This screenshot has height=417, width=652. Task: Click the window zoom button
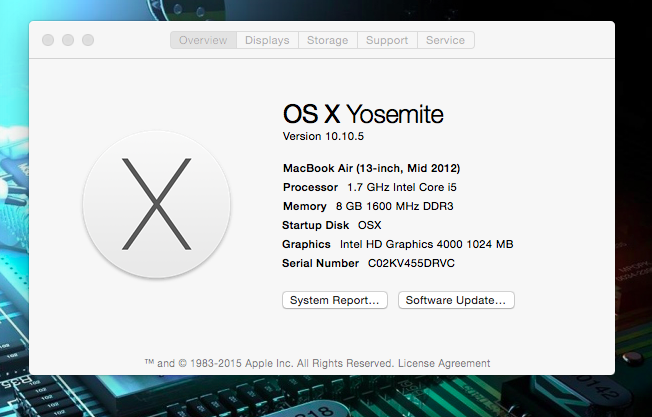[88, 40]
